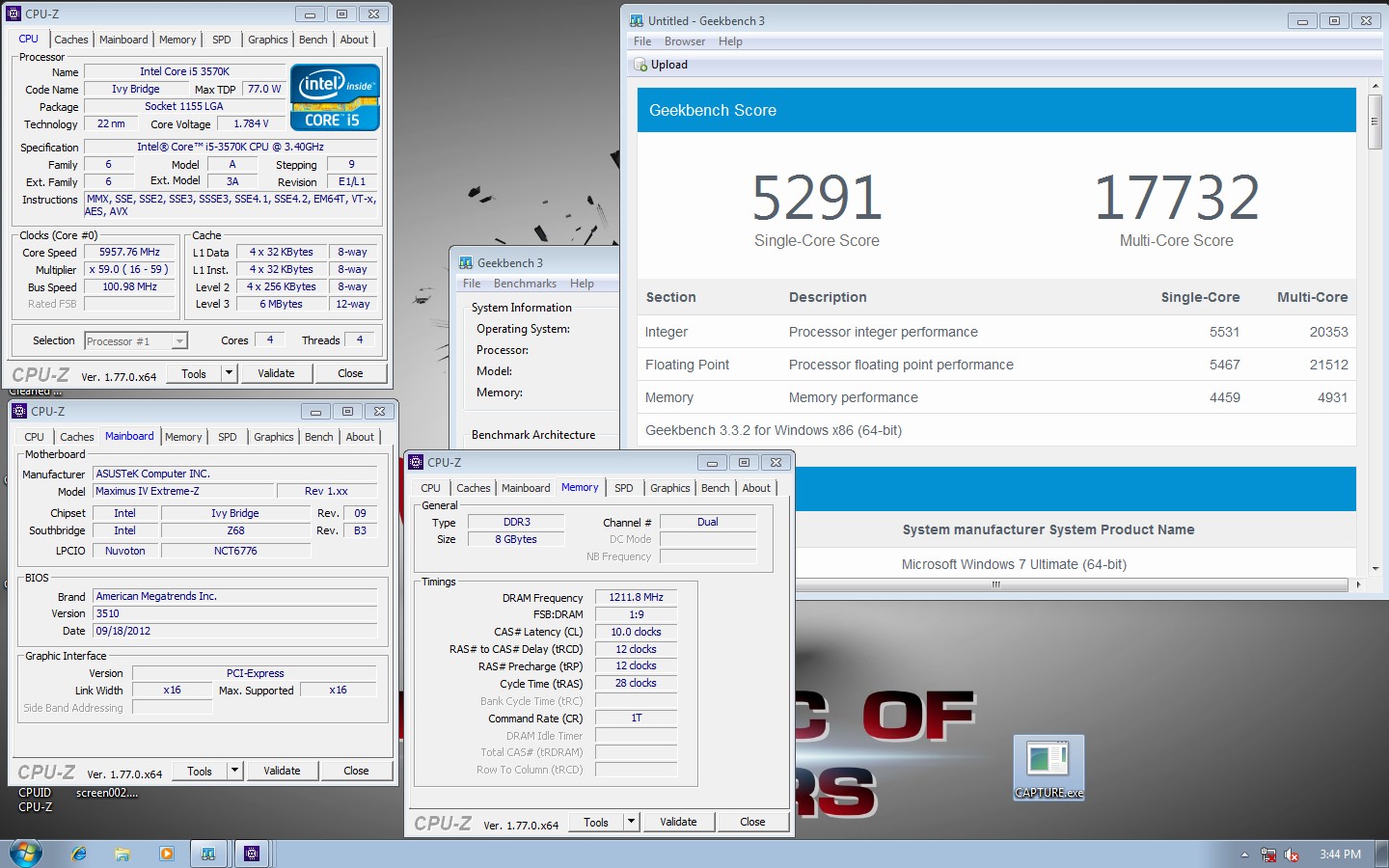This screenshot has height=868, width=1389.
Task: Click the Show desktop strip beside the taskbar clock
Action: (x=1381, y=854)
